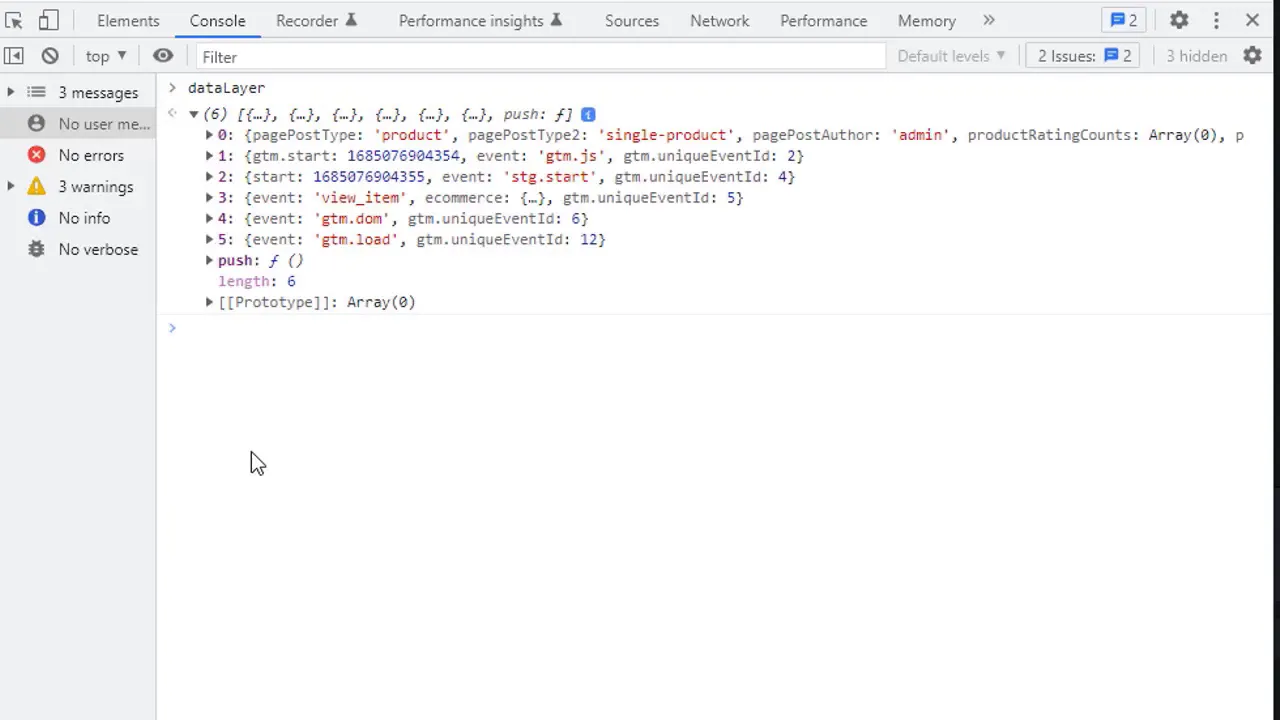Open DevTools settings gear icon
This screenshot has width=1280, height=720.
click(1179, 20)
